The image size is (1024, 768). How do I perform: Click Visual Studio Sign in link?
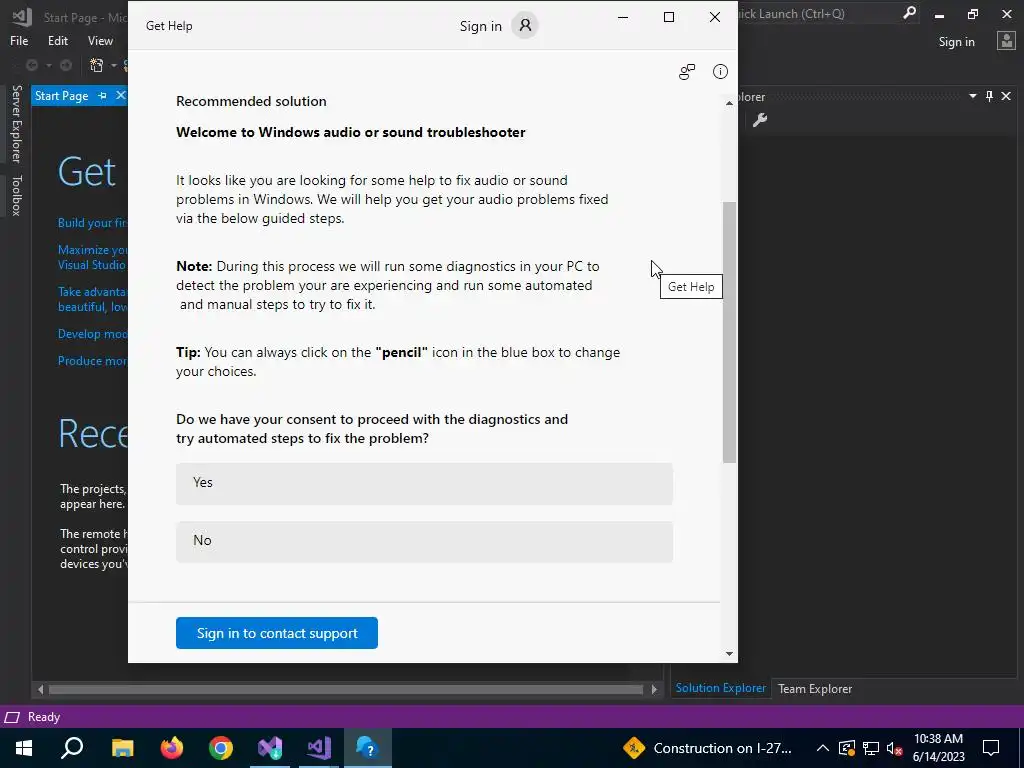pos(956,42)
